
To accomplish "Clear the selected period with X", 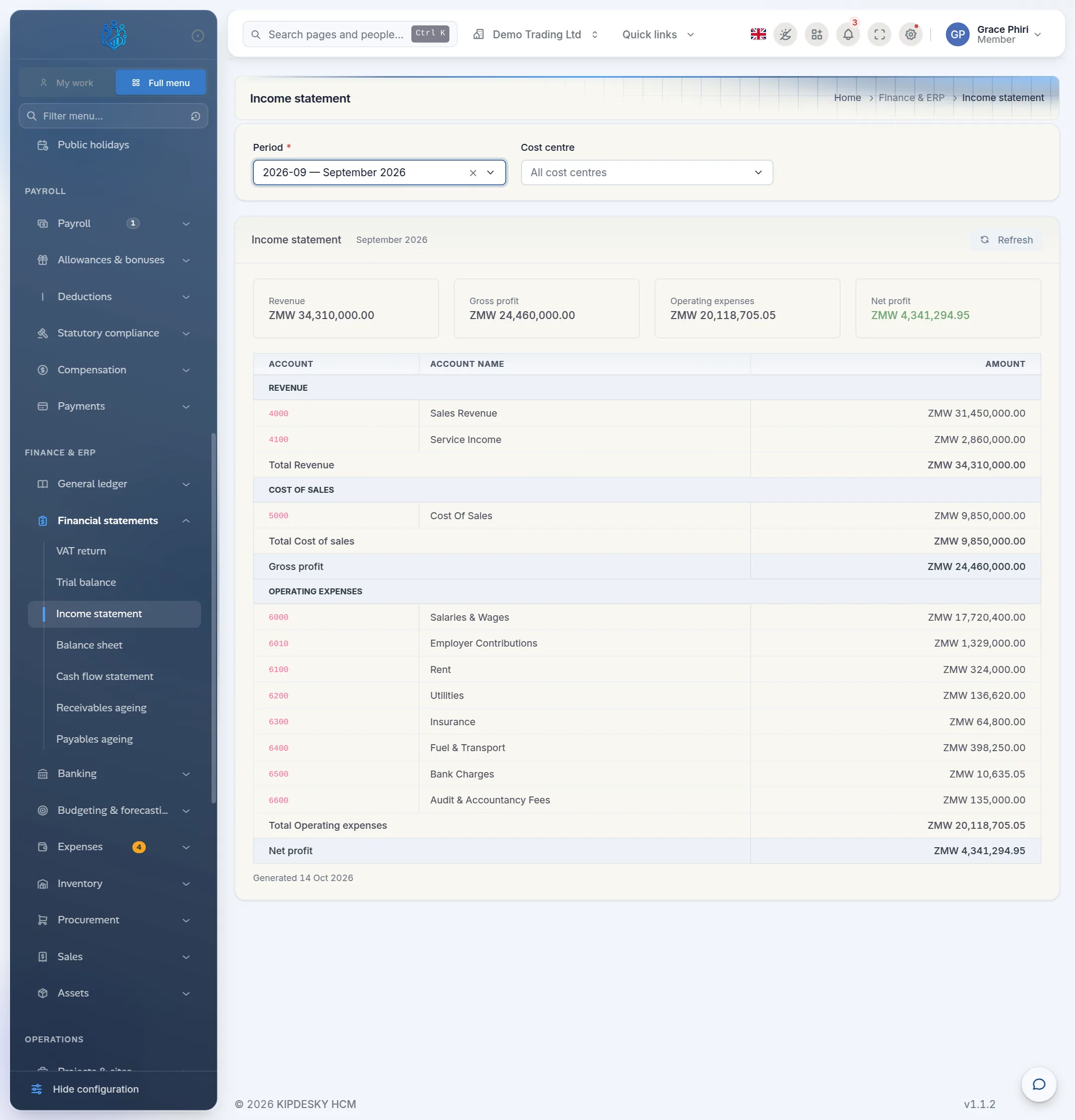I will [x=473, y=173].
